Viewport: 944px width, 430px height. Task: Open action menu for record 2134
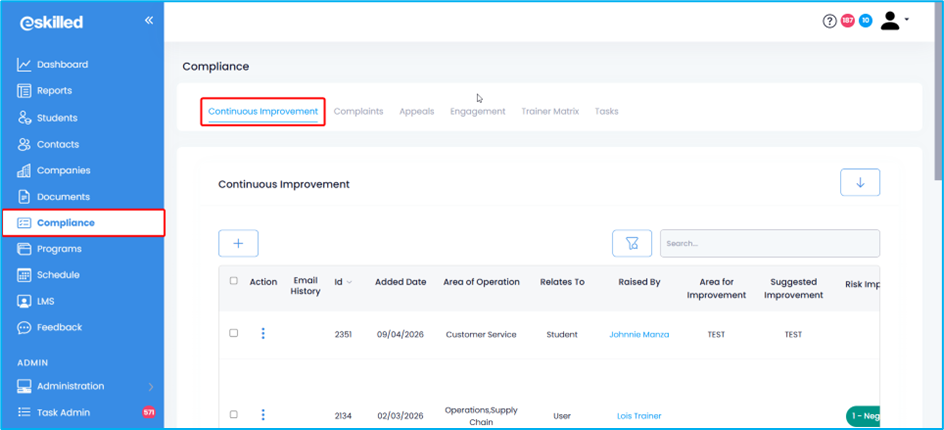coord(263,415)
